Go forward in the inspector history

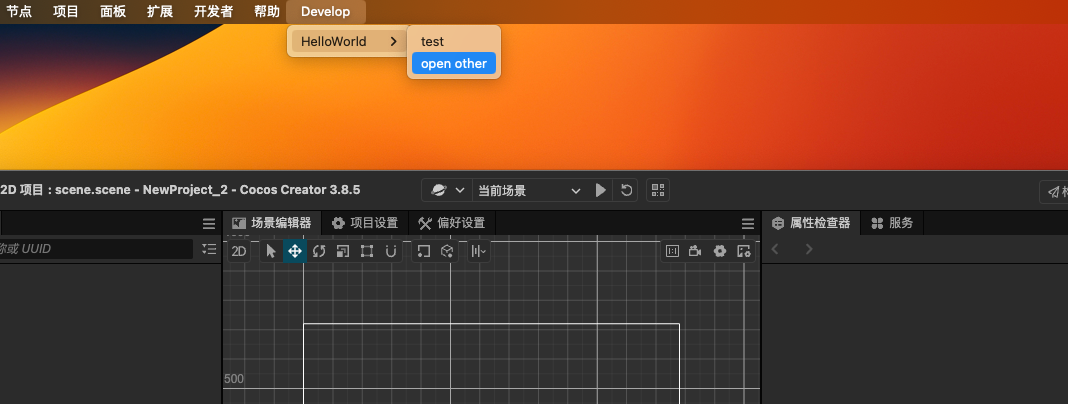[809, 249]
